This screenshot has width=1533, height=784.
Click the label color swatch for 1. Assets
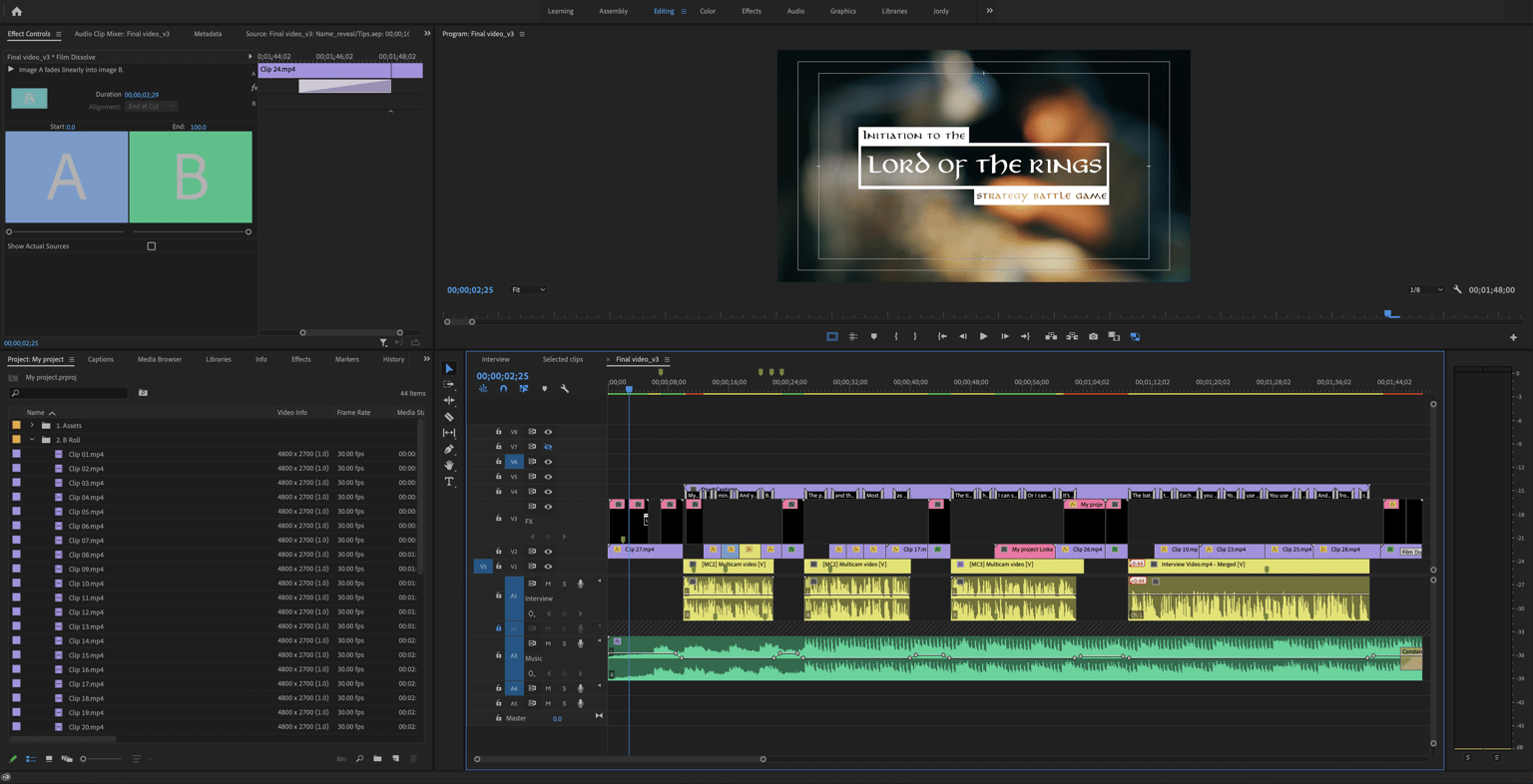coord(16,426)
